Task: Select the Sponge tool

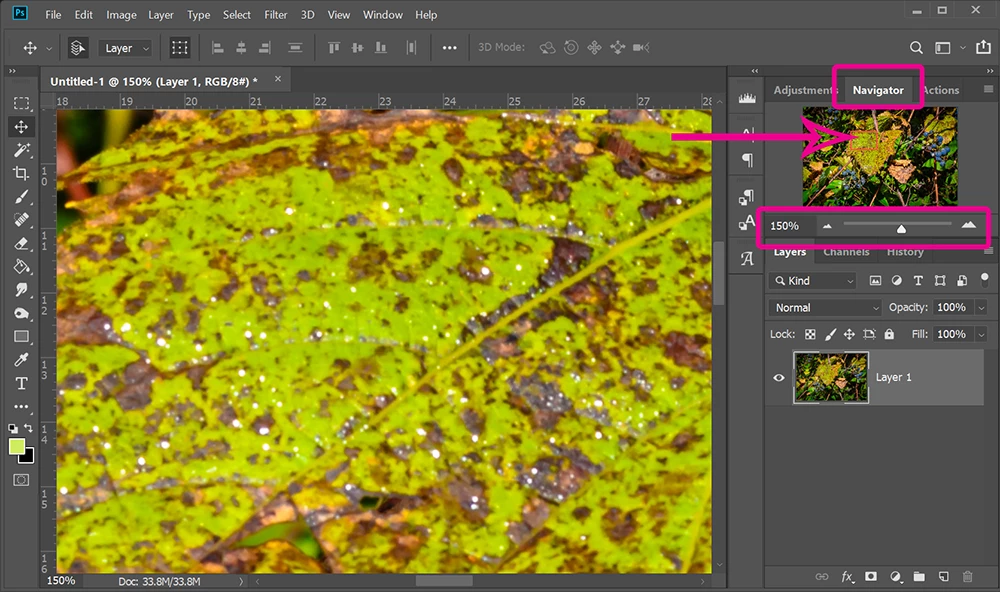Action: click(21, 313)
